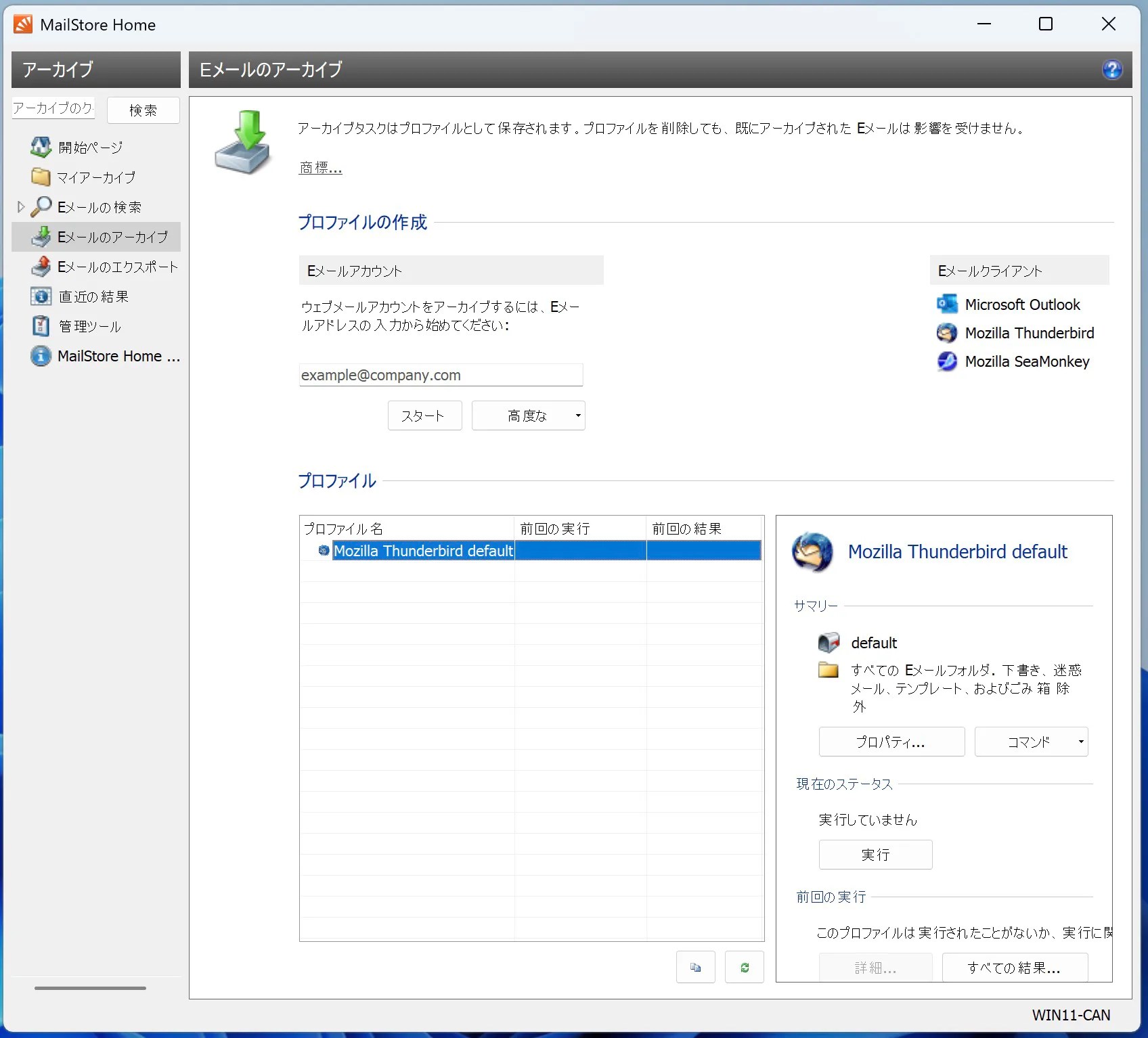Screen dimensions: 1148x1038
Task: Click the 前回の実行 column header
Action: coord(580,528)
